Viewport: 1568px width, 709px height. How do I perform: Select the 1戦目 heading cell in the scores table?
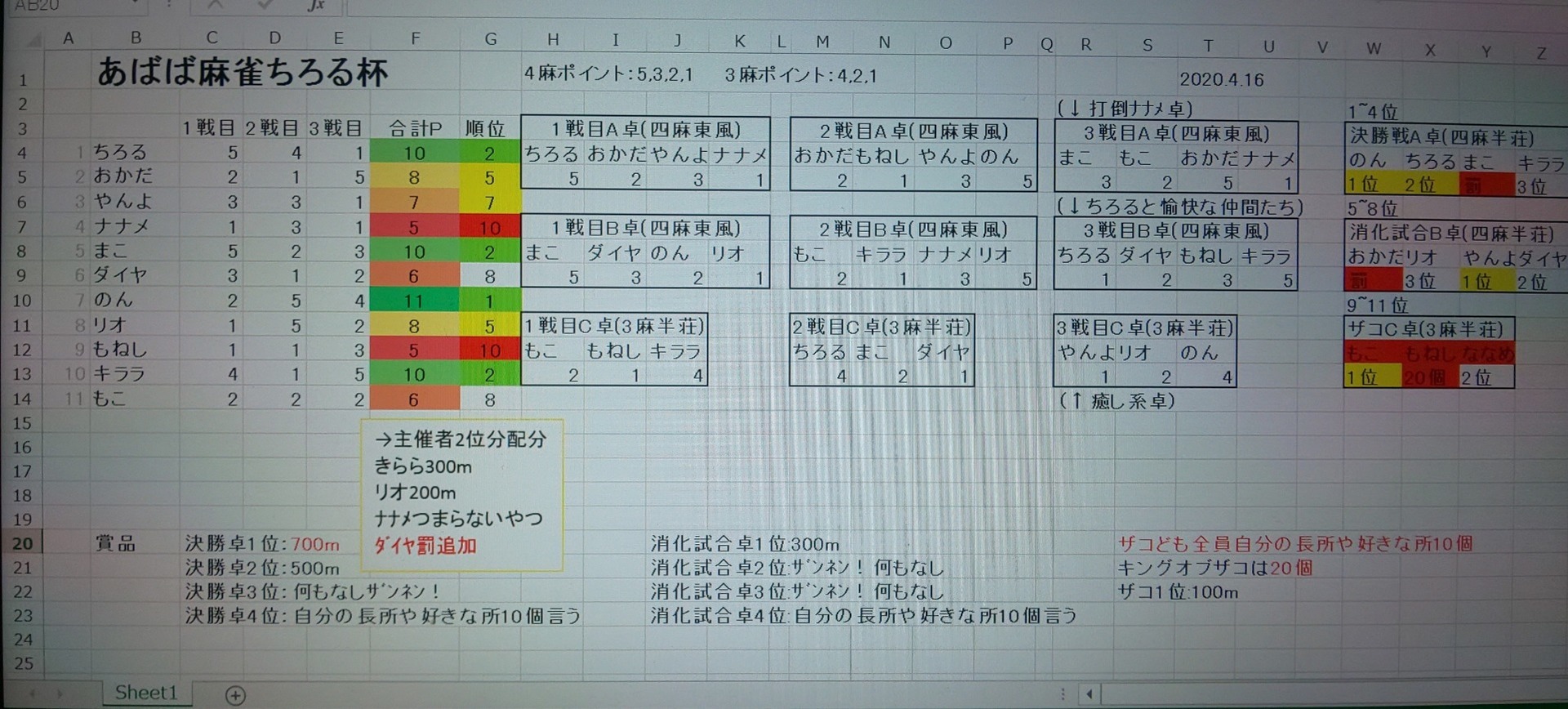209,127
